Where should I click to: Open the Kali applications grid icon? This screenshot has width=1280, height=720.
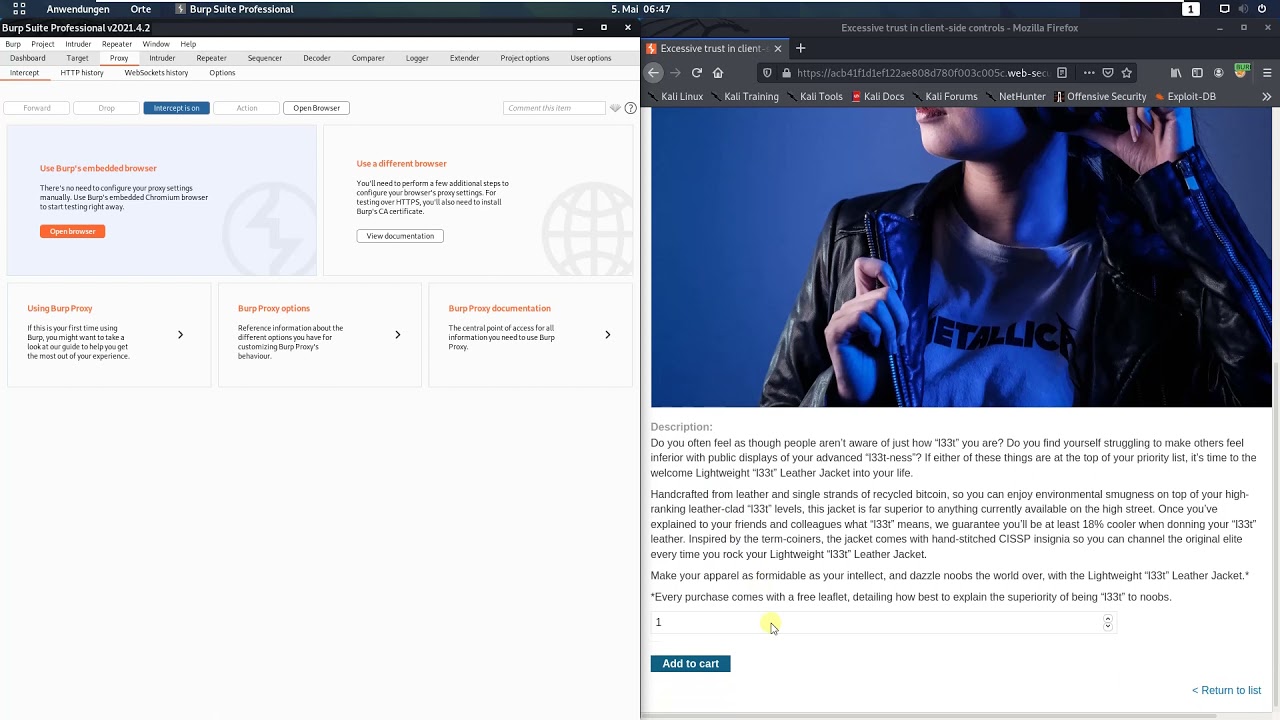tap(19, 9)
